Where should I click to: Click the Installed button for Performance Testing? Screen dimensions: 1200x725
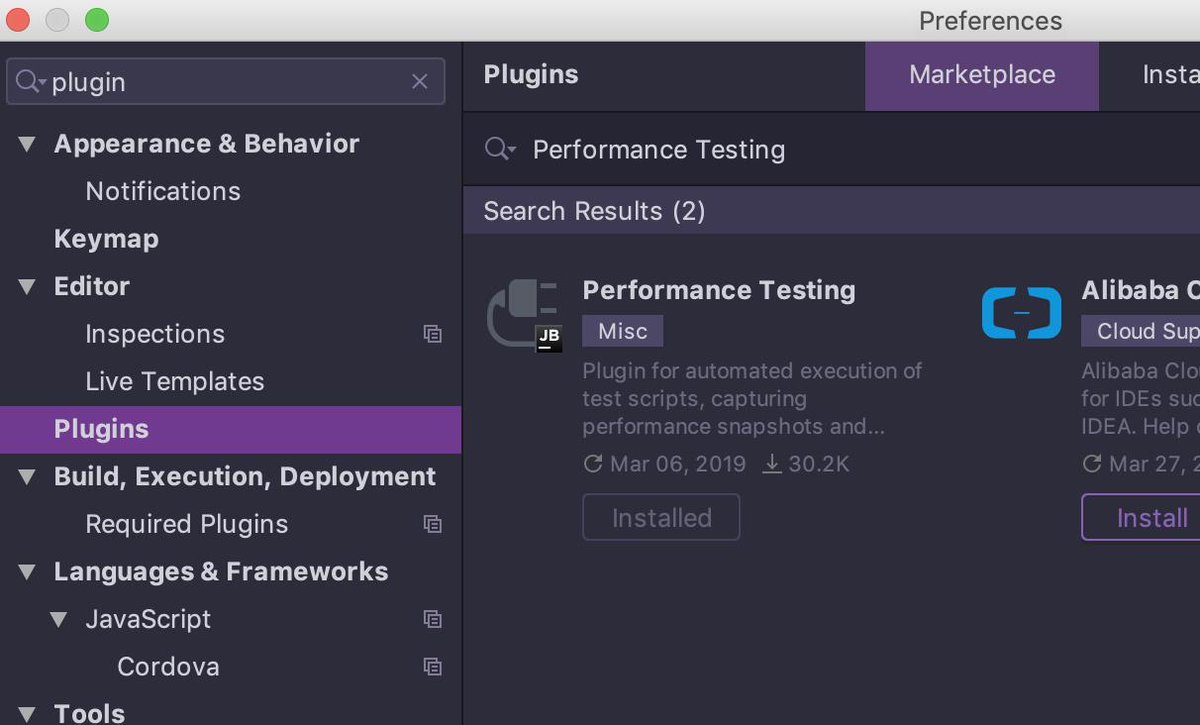click(x=661, y=518)
